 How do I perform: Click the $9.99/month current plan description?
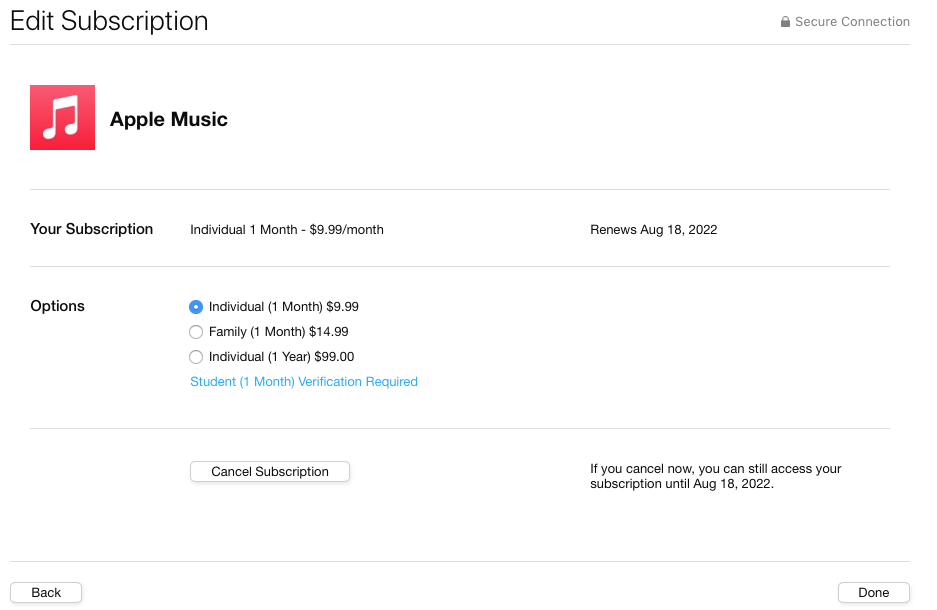pos(287,230)
